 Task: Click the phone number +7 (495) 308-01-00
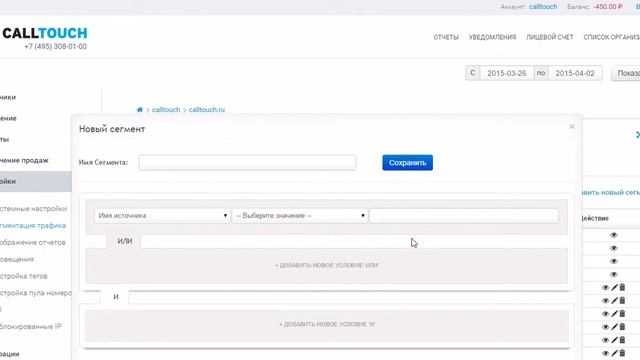click(56, 47)
